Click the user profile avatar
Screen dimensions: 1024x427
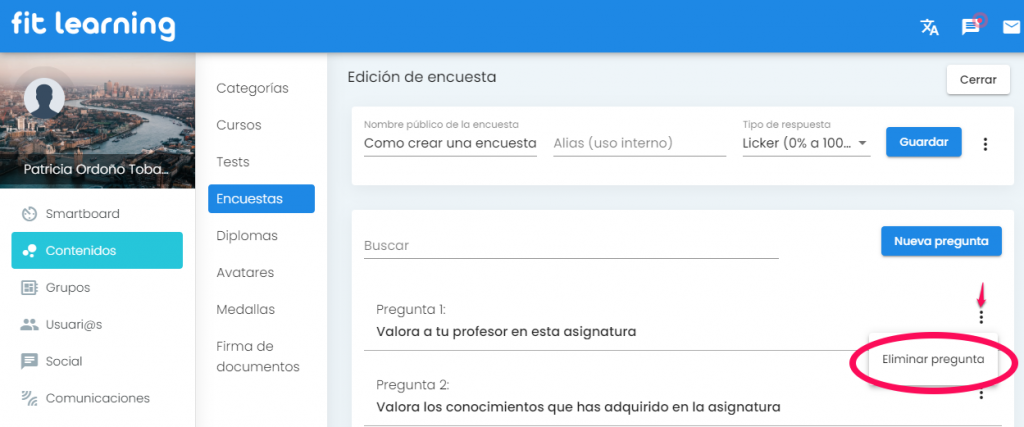44,98
